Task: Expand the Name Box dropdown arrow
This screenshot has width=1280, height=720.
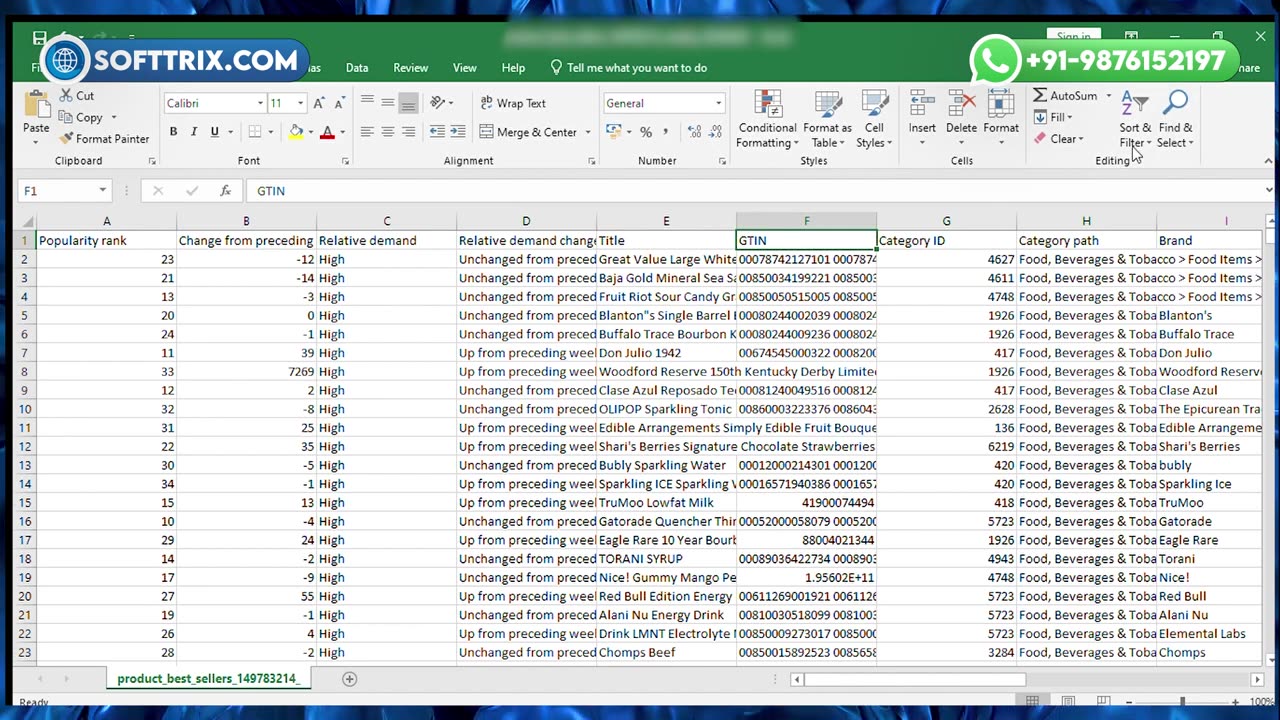Action: [x=102, y=190]
